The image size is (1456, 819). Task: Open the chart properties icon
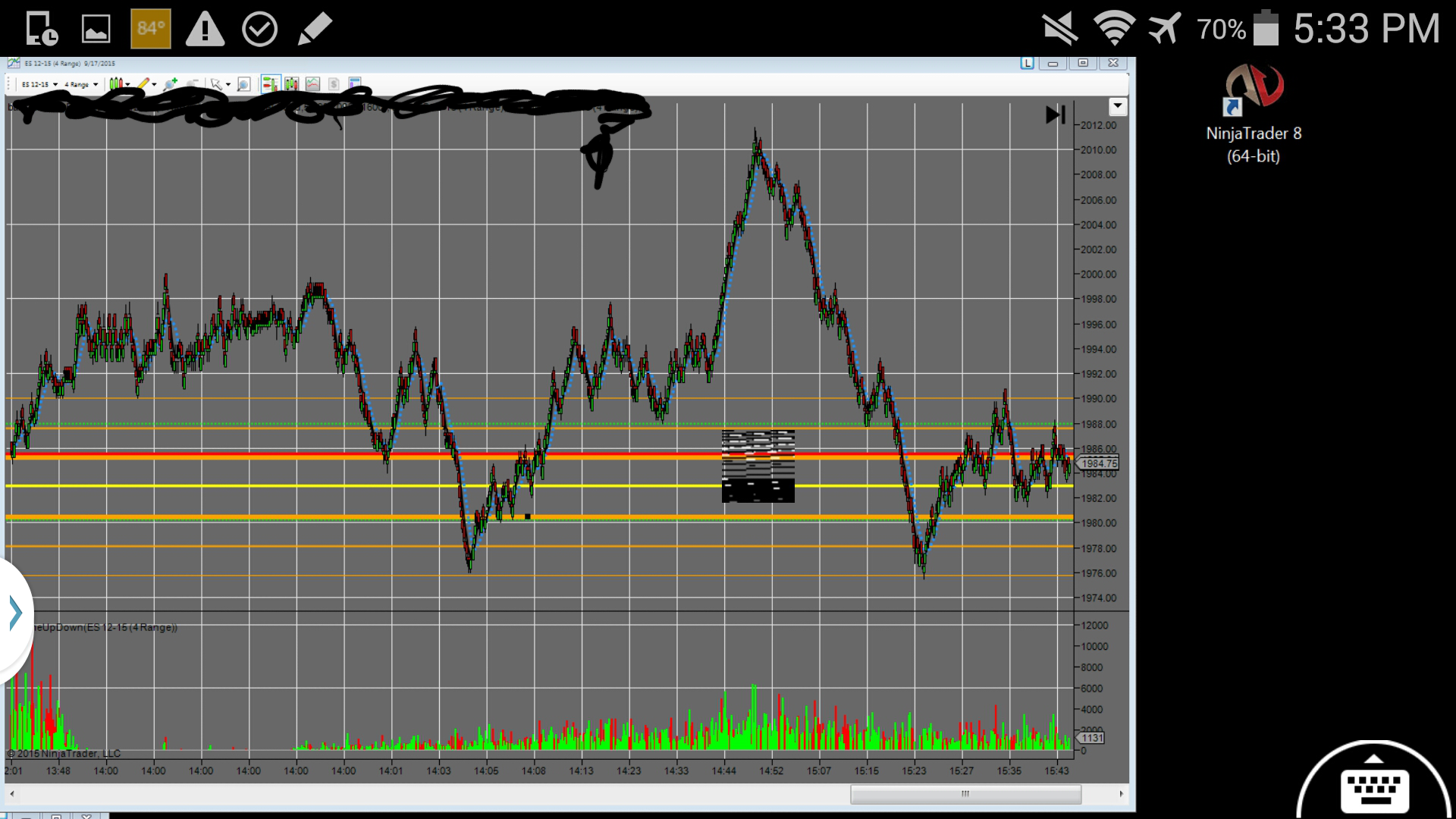(x=354, y=83)
